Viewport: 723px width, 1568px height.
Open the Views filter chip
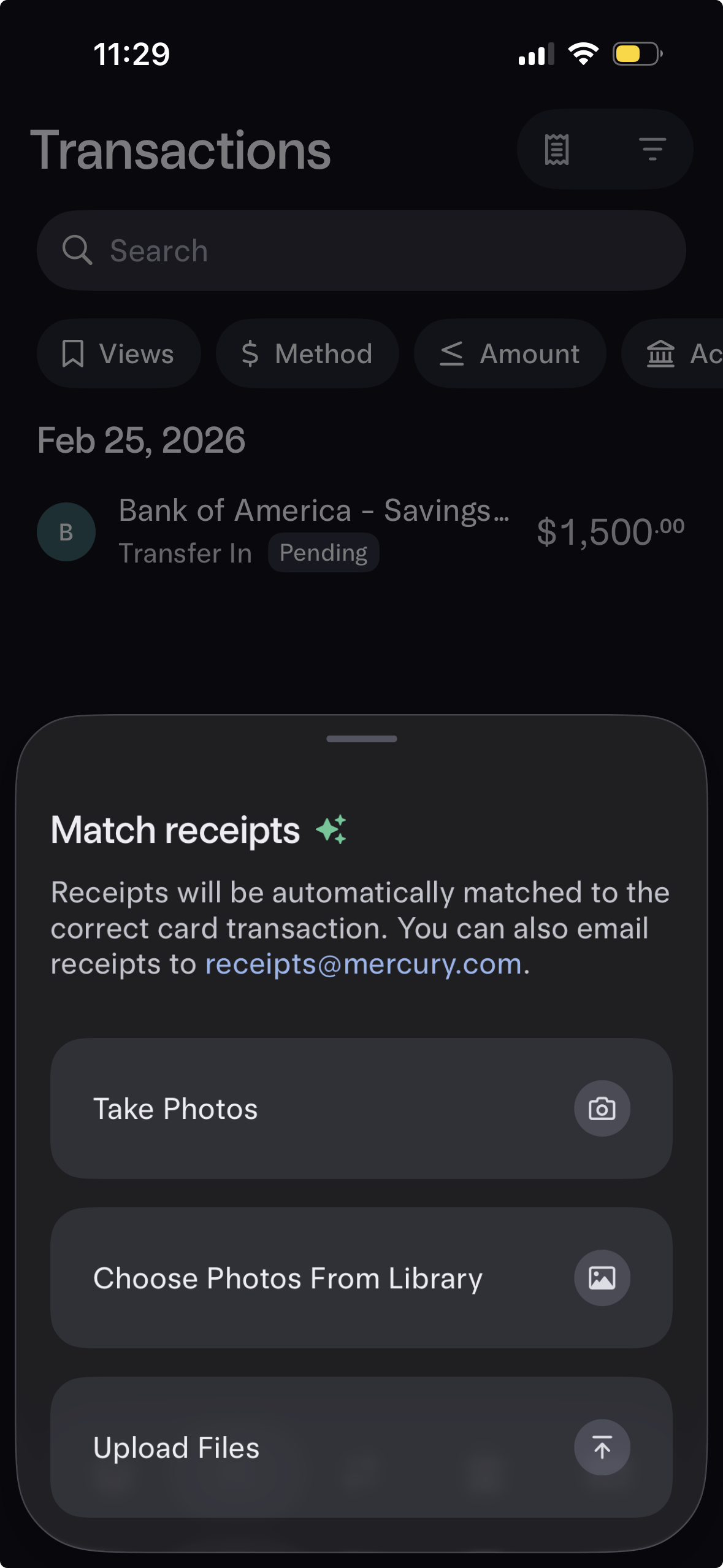[x=118, y=353]
